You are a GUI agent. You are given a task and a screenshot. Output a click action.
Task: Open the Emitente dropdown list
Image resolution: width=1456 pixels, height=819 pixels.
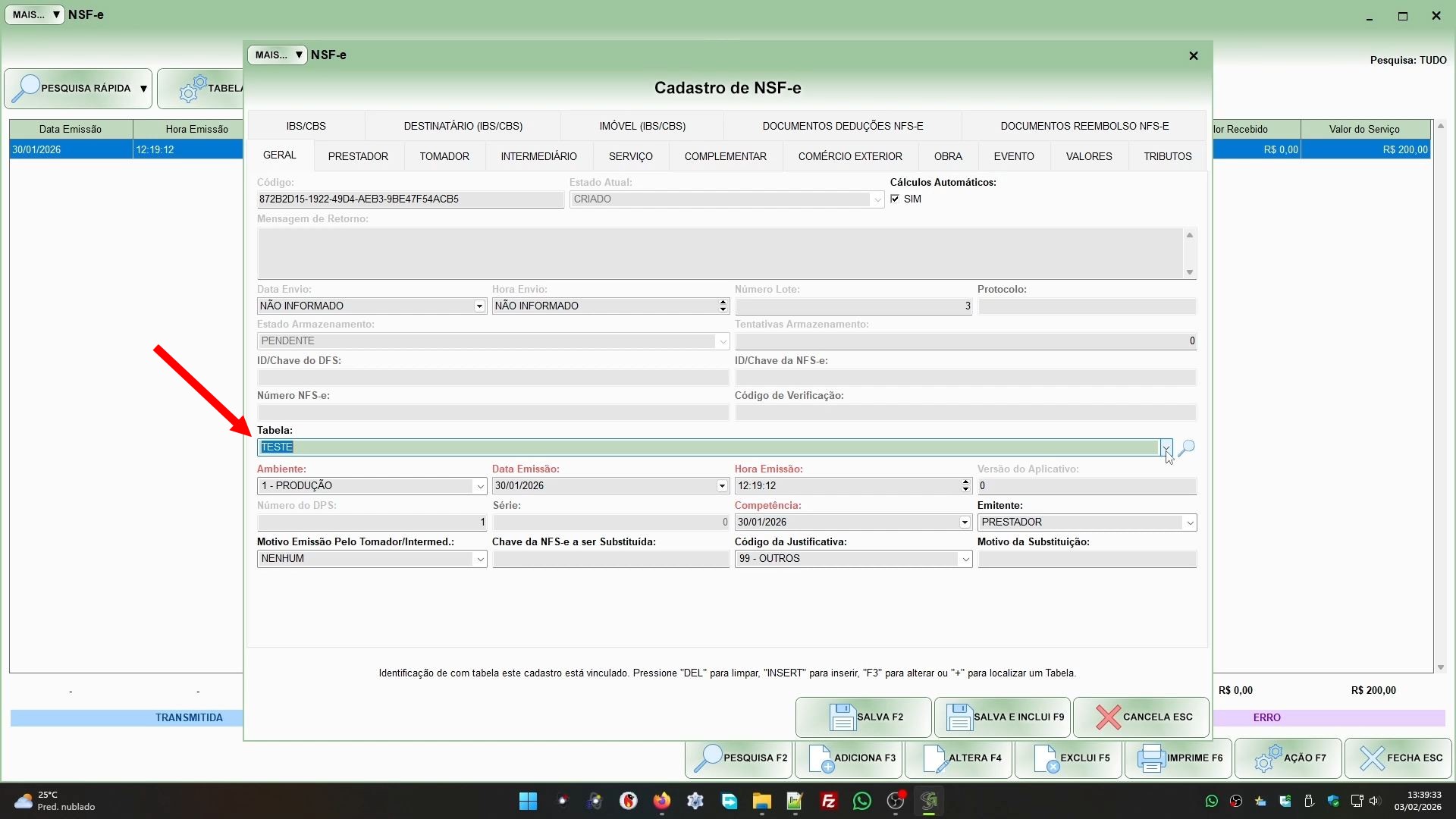click(x=1189, y=522)
